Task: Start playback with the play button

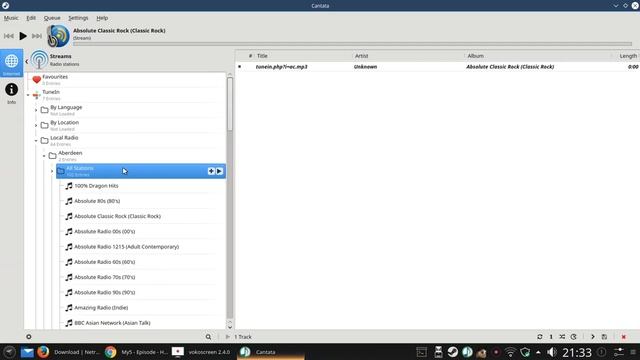Action: (23, 36)
